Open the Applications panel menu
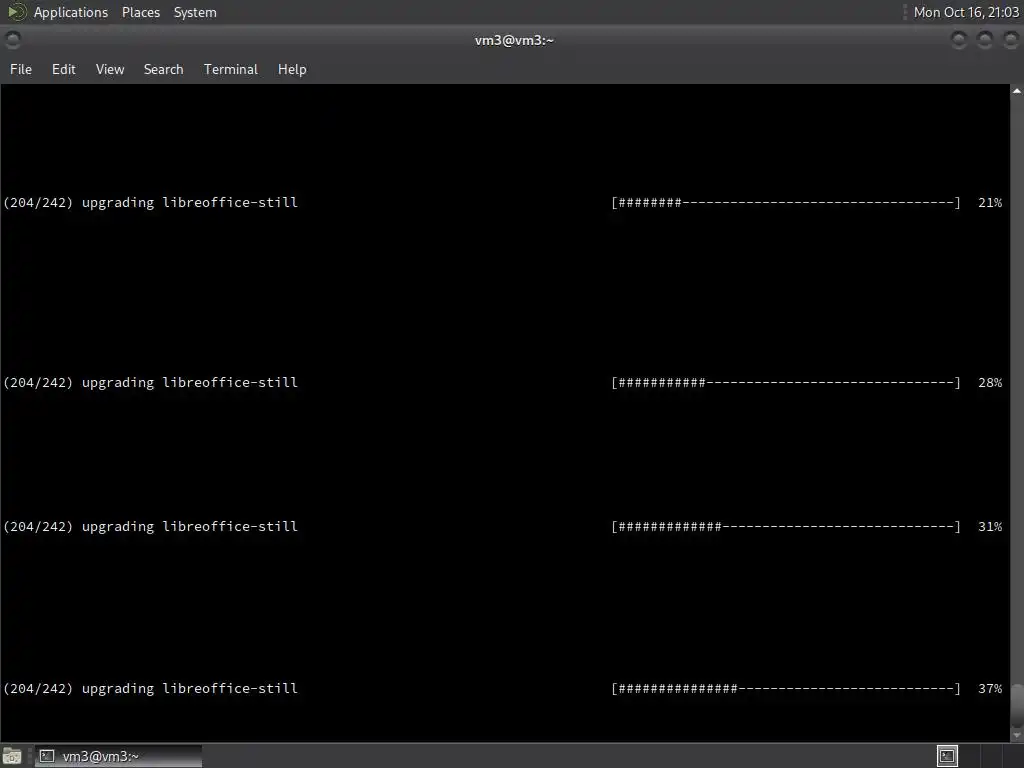This screenshot has height=768, width=1024. (x=71, y=12)
